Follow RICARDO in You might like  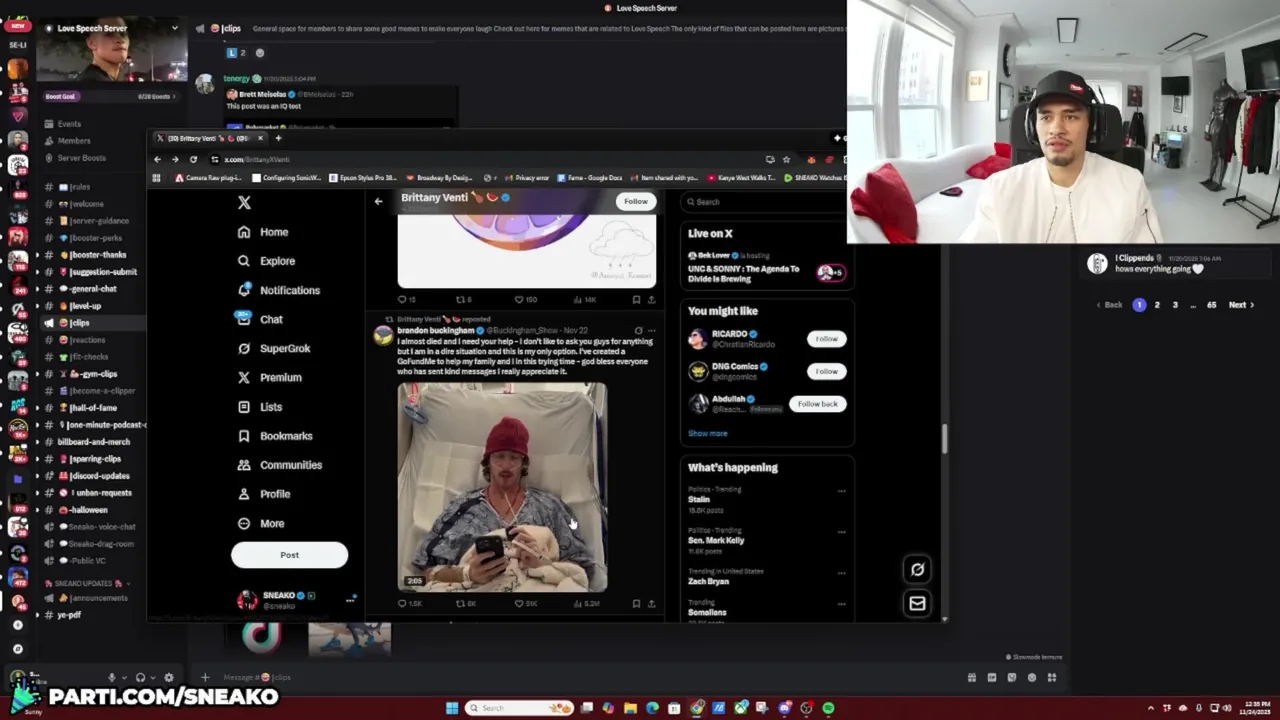(x=826, y=339)
